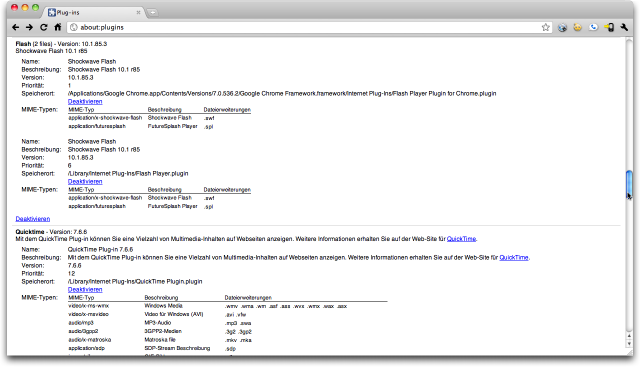Focus the about:plugins address bar

pos(308,27)
